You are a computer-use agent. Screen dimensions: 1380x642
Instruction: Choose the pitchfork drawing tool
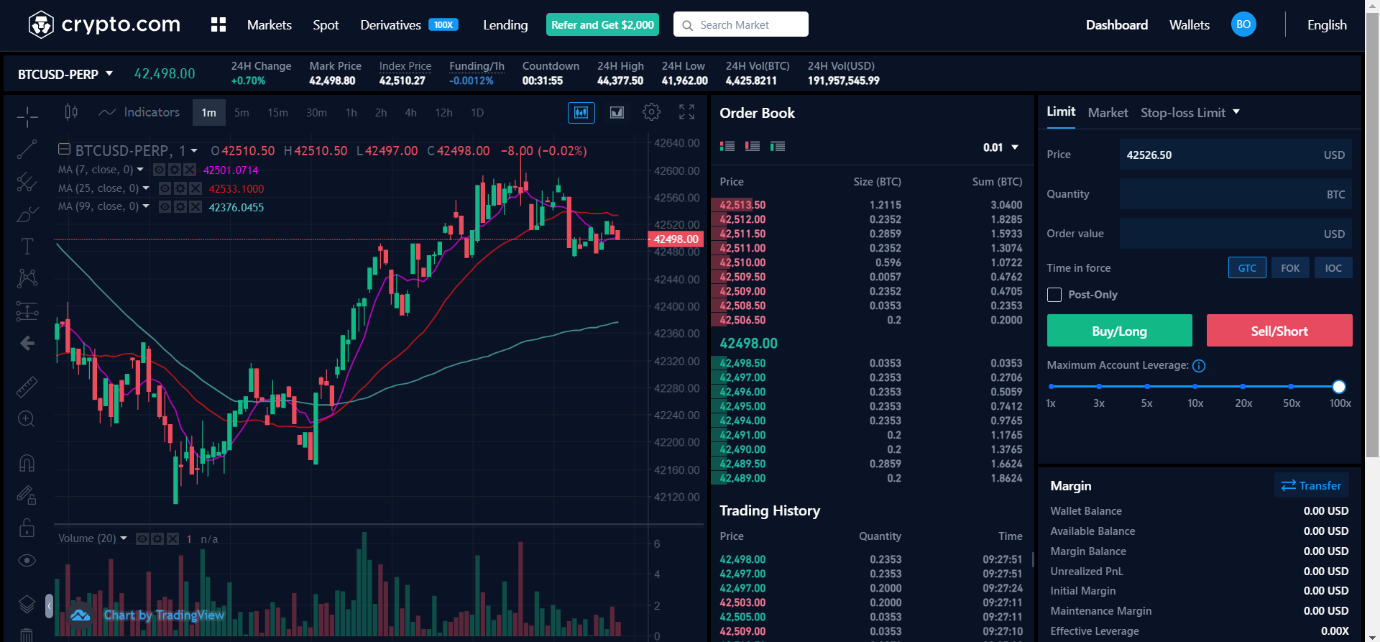[x=27, y=182]
